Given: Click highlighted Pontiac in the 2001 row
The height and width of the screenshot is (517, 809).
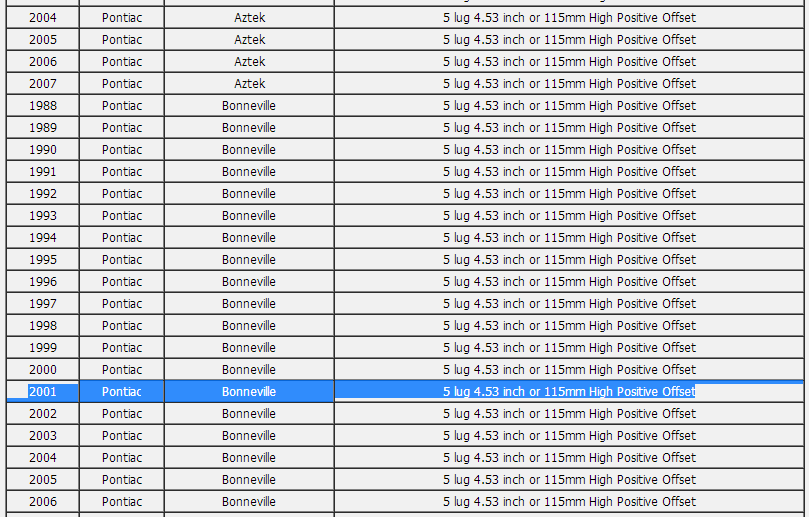Looking at the screenshot, I should 122,392.
